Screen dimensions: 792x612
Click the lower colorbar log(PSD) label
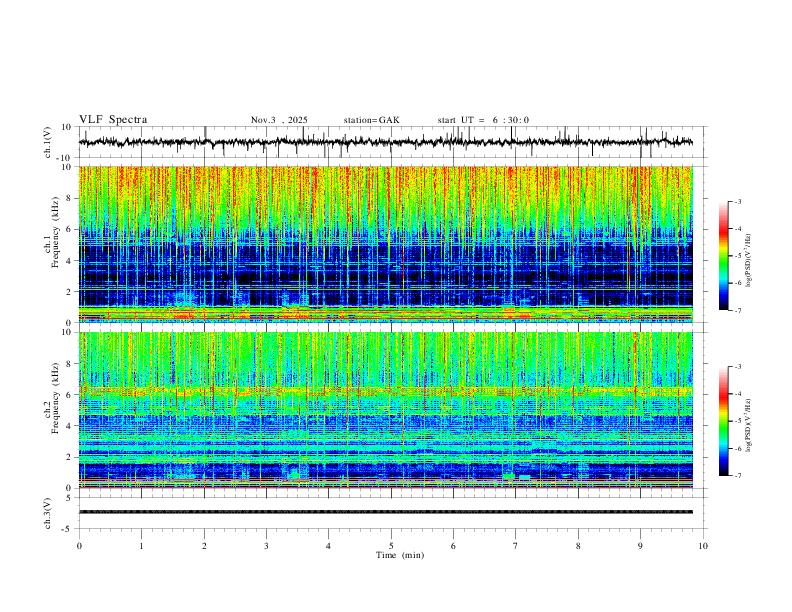(x=749, y=426)
